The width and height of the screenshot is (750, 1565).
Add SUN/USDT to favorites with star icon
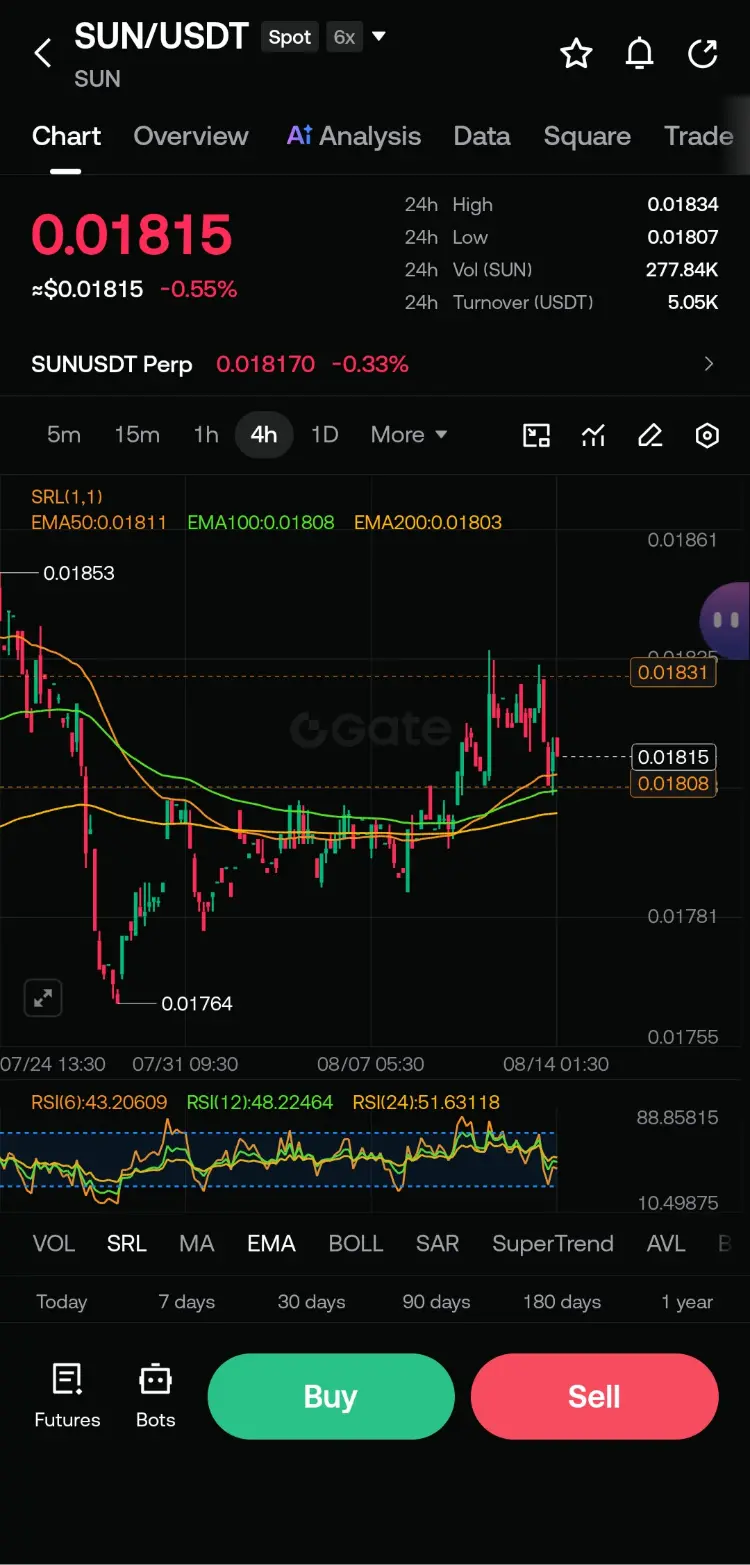576,53
